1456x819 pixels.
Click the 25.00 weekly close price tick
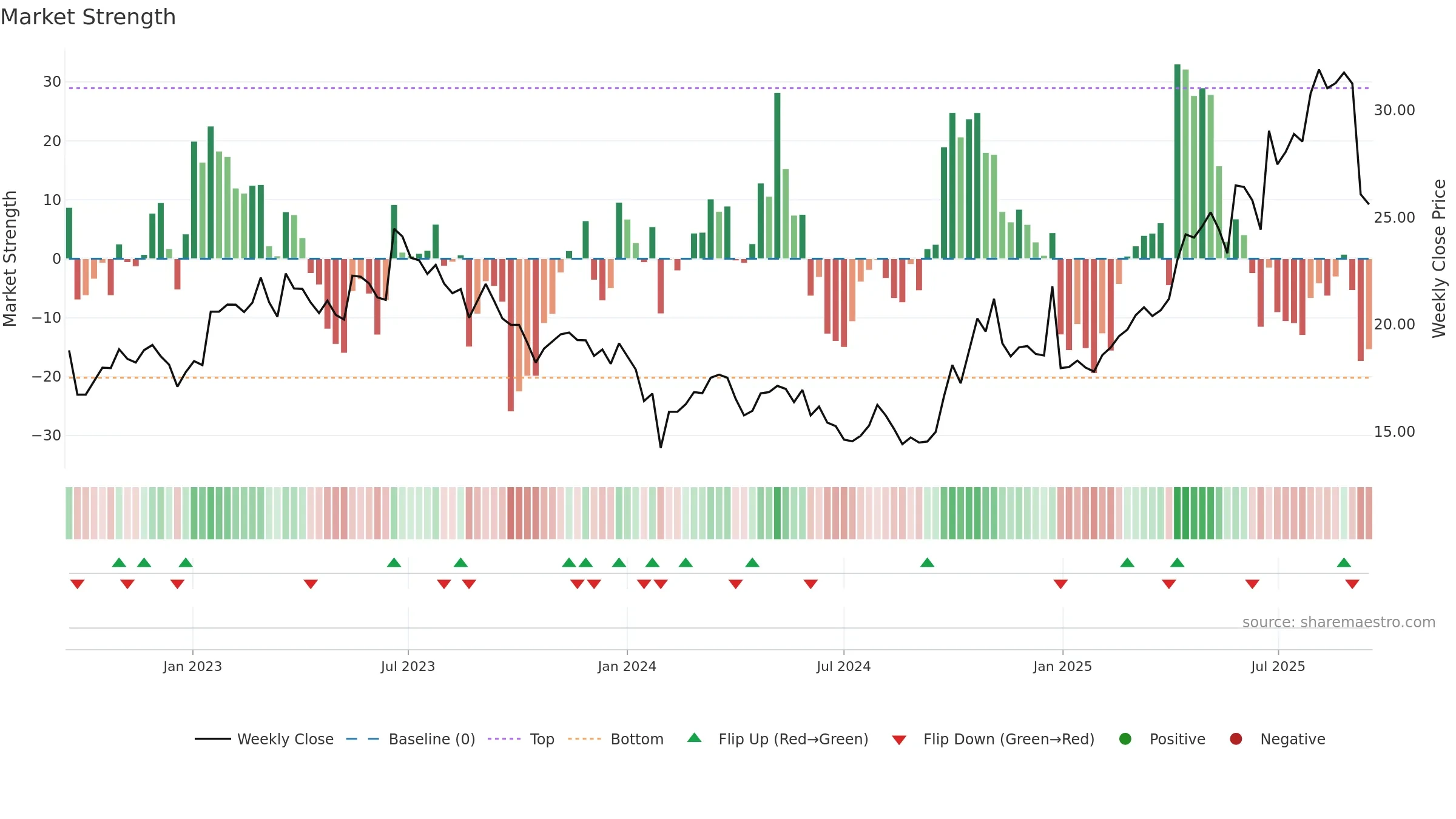1394,218
